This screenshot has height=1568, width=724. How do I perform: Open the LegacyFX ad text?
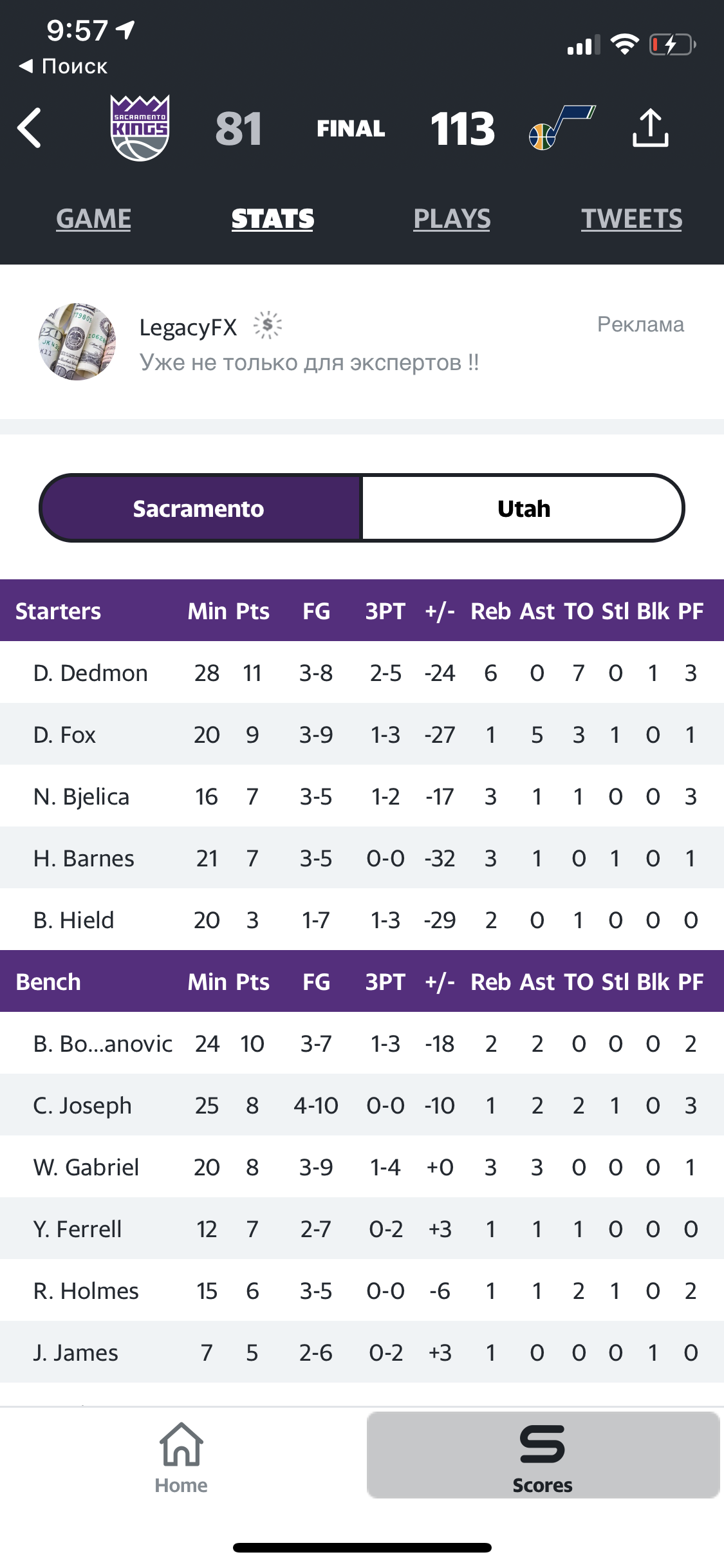coord(309,362)
